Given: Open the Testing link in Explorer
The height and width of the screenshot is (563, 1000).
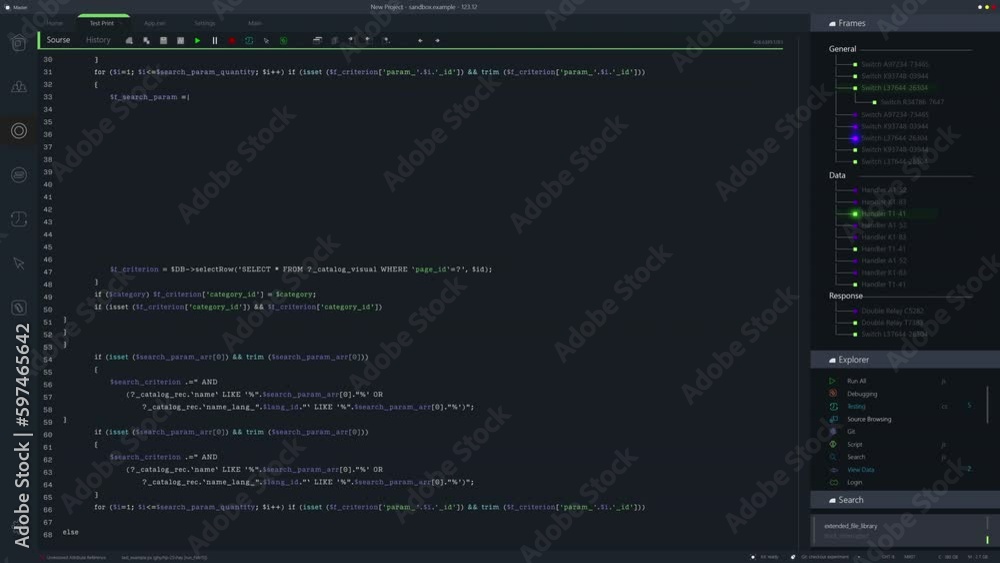Looking at the screenshot, I should (857, 407).
